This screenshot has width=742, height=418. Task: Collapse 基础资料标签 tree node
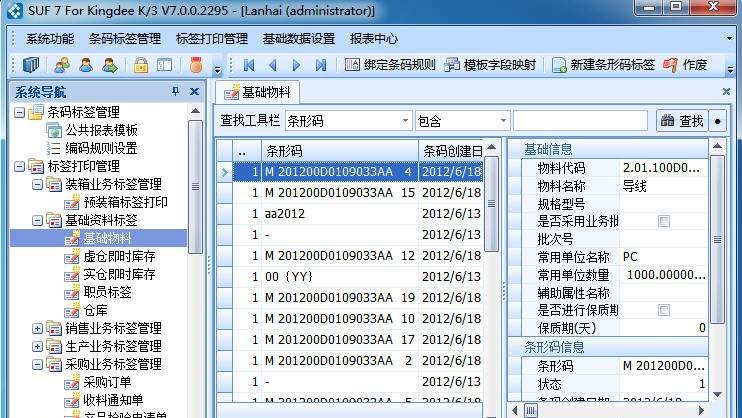[x=37, y=221]
